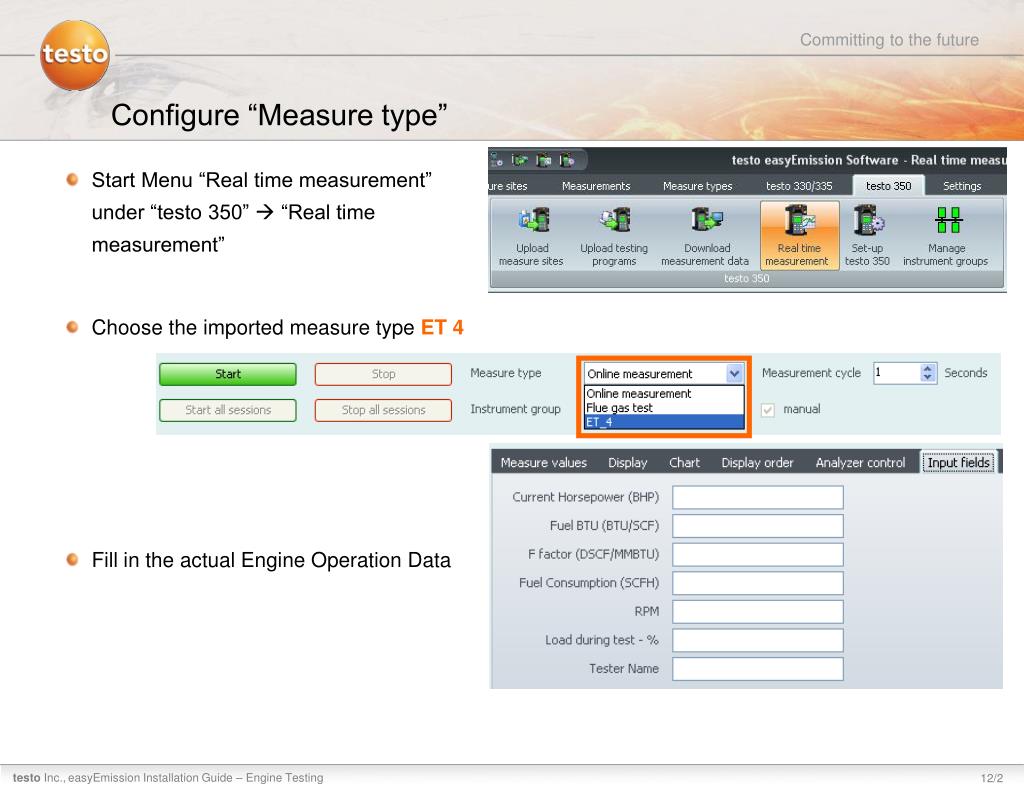Click the 'Committing to the future' tagline
Viewport: 1024px width, 791px height.
tap(889, 40)
